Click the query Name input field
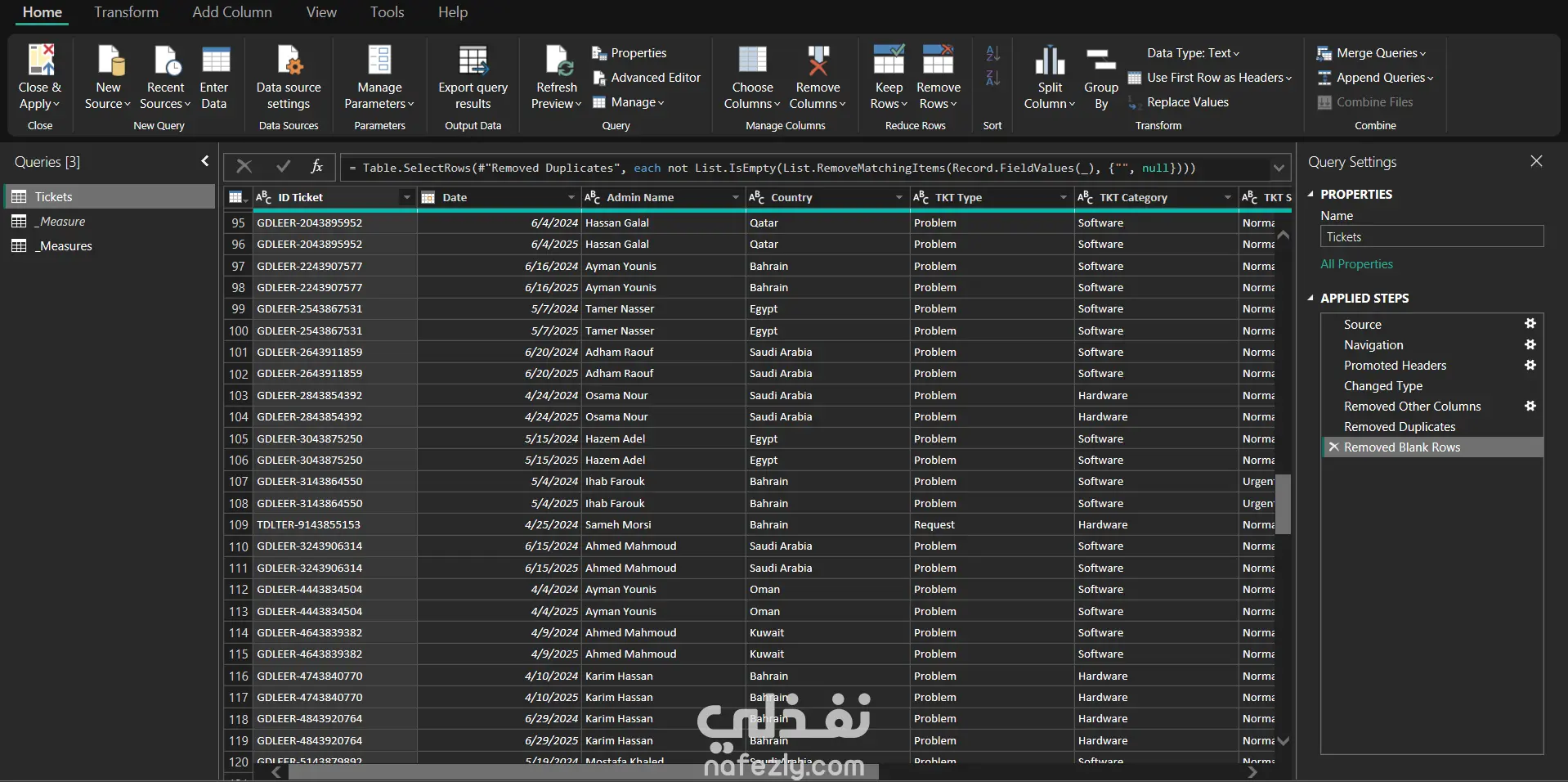The height and width of the screenshot is (782, 1568). pyautogui.click(x=1431, y=236)
